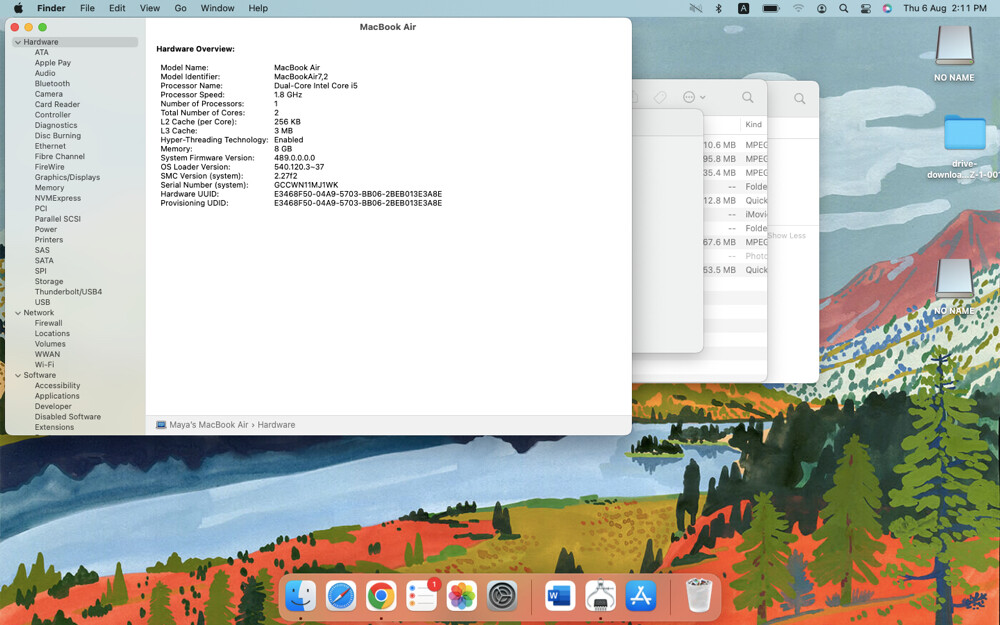Click the 67.6 MB file row in Finder
The height and width of the screenshot is (625, 1000).
click(735, 242)
